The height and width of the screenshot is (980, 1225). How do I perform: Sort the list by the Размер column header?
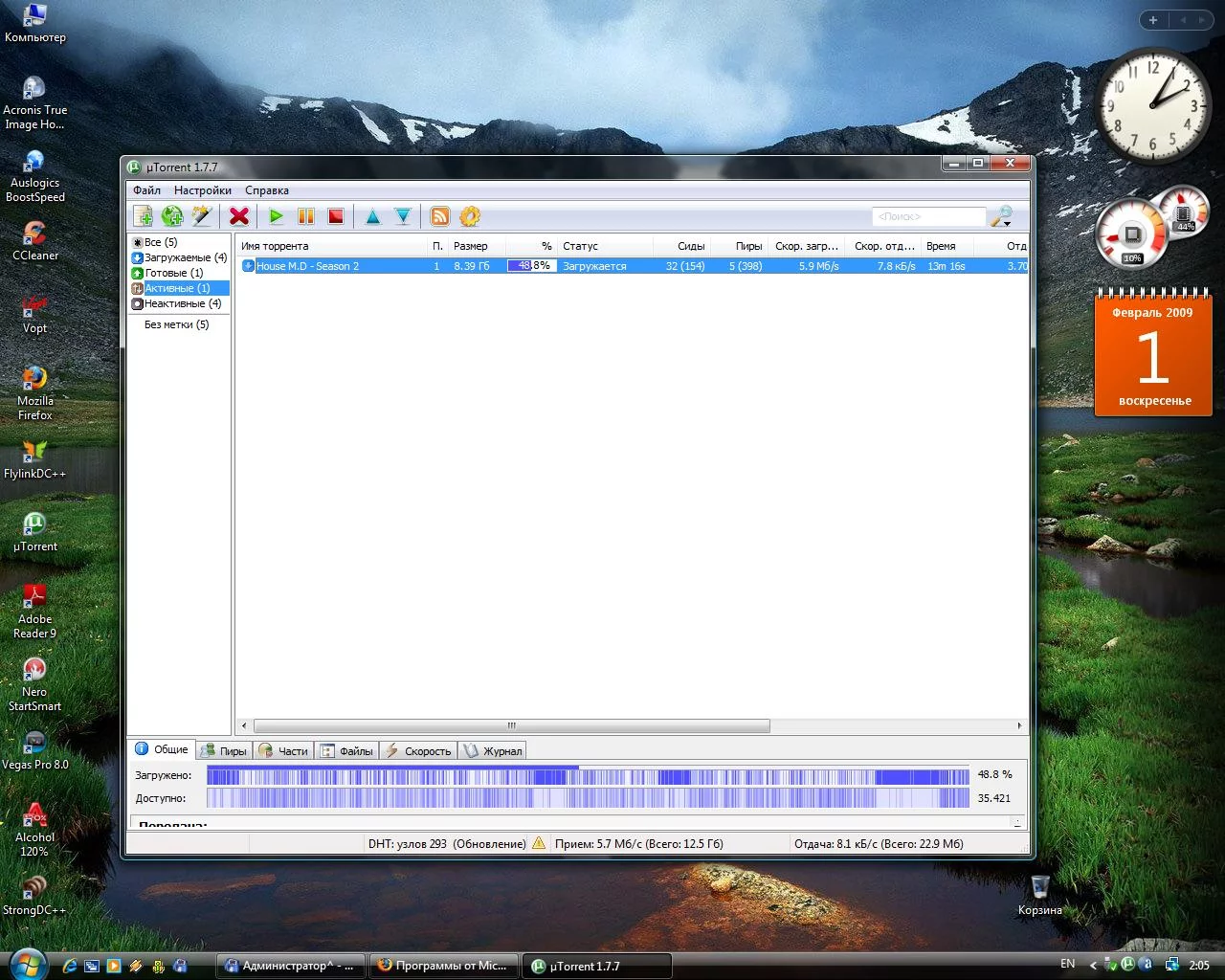coord(471,246)
